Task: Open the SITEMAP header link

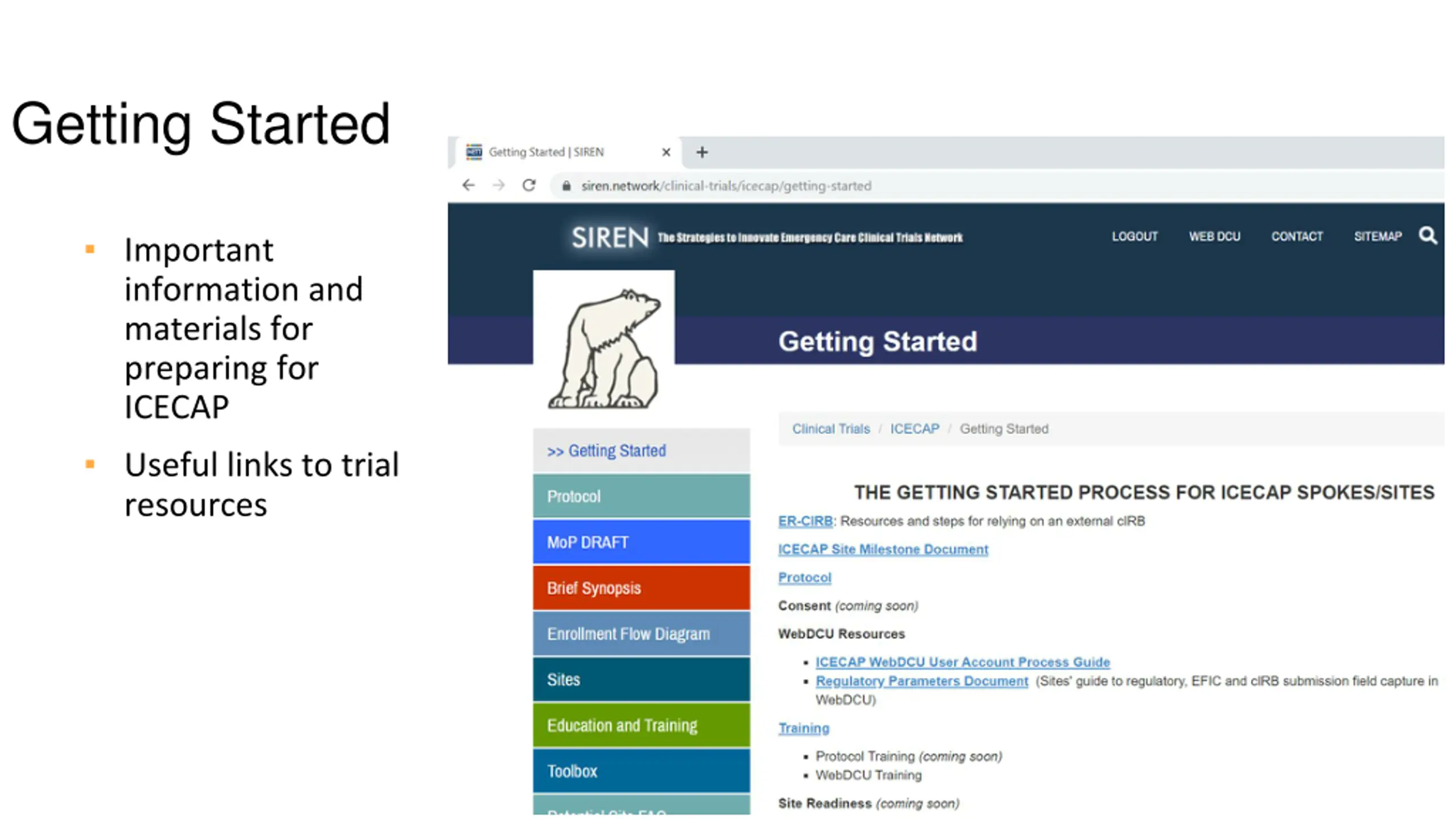Action: click(x=1378, y=237)
